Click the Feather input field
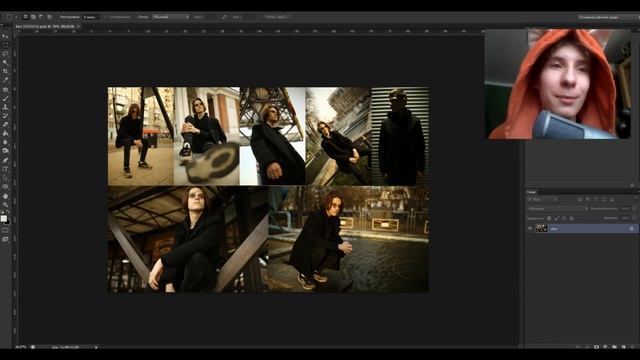The width and height of the screenshot is (640, 360). pyautogui.click(x=91, y=17)
